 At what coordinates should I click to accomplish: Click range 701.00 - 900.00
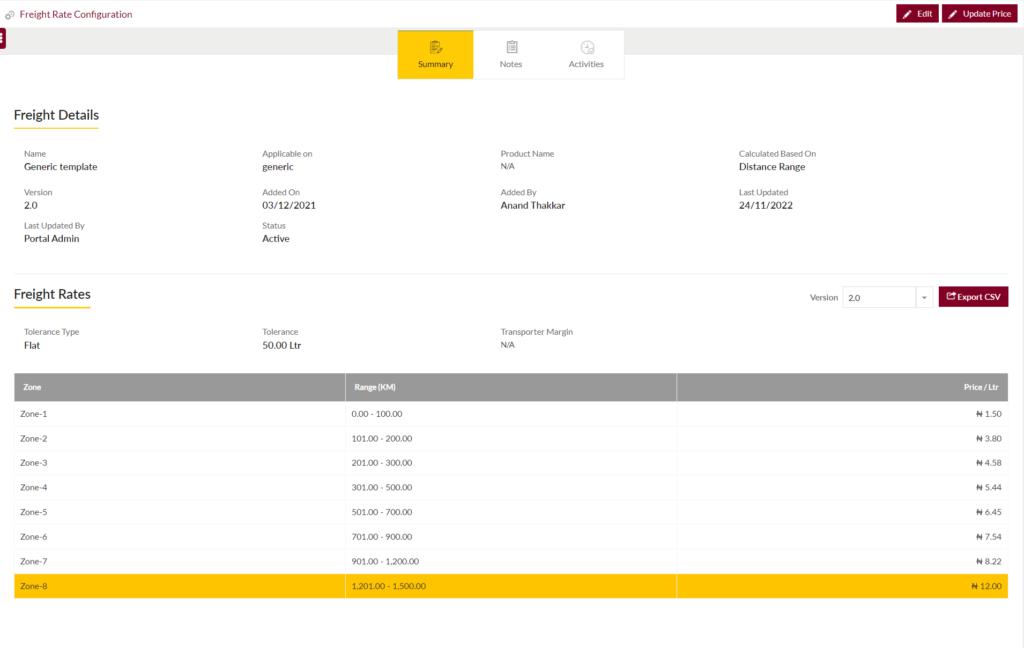tap(381, 537)
